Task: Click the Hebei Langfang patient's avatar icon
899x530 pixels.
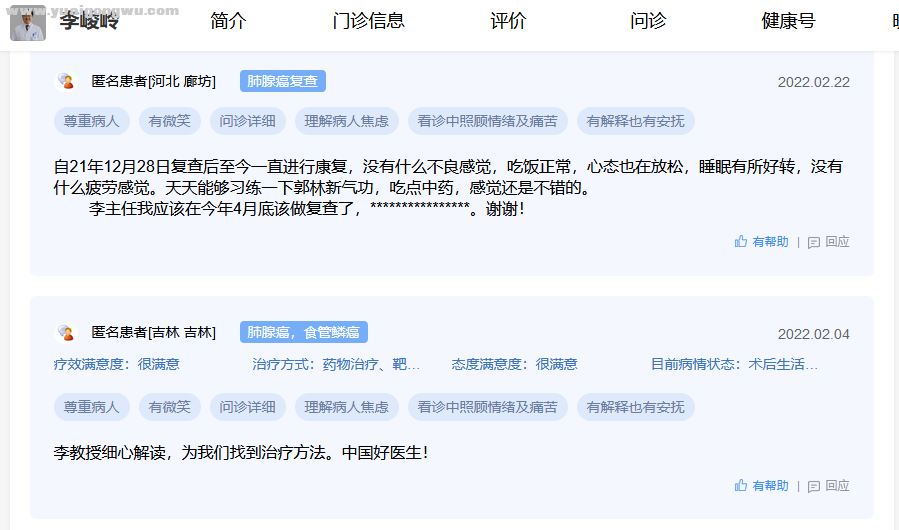Action: pyautogui.click(x=65, y=82)
